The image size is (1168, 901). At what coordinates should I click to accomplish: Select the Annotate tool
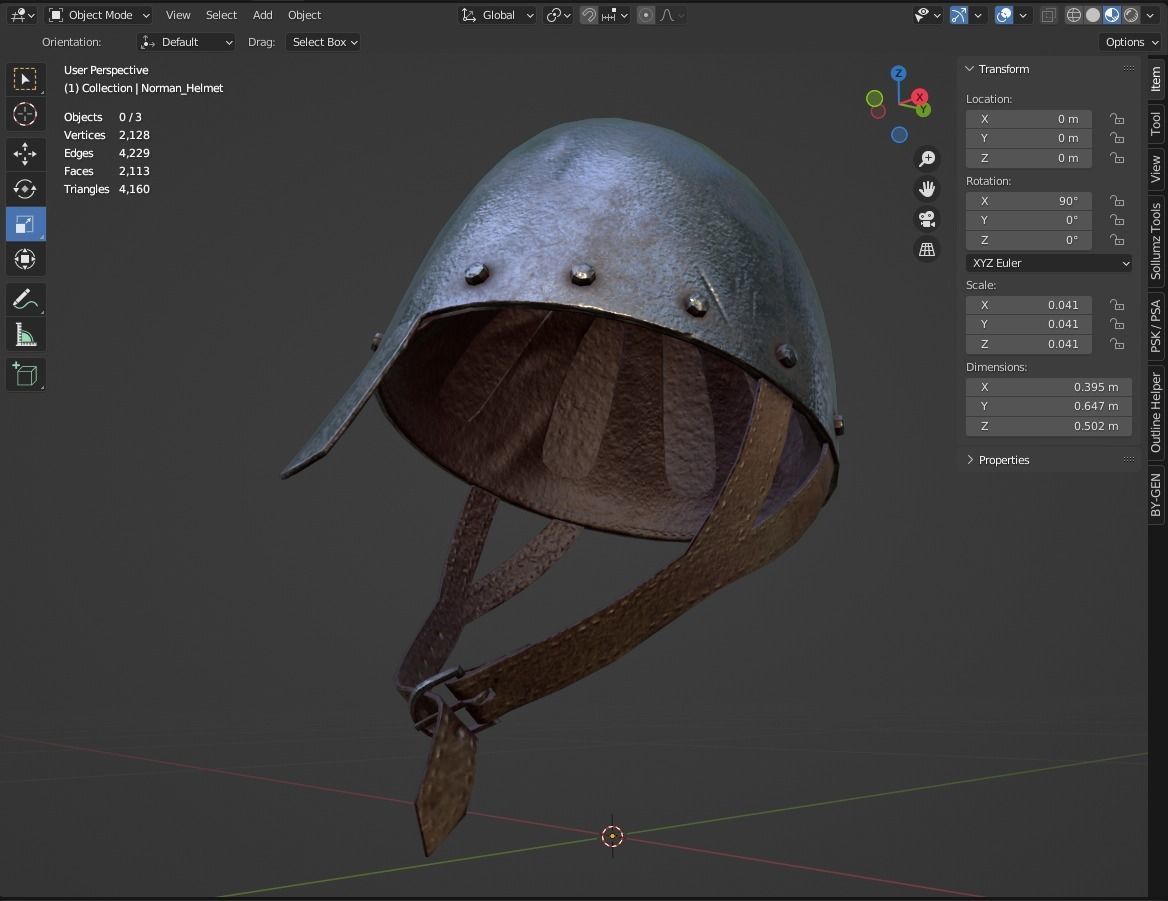pos(25,299)
